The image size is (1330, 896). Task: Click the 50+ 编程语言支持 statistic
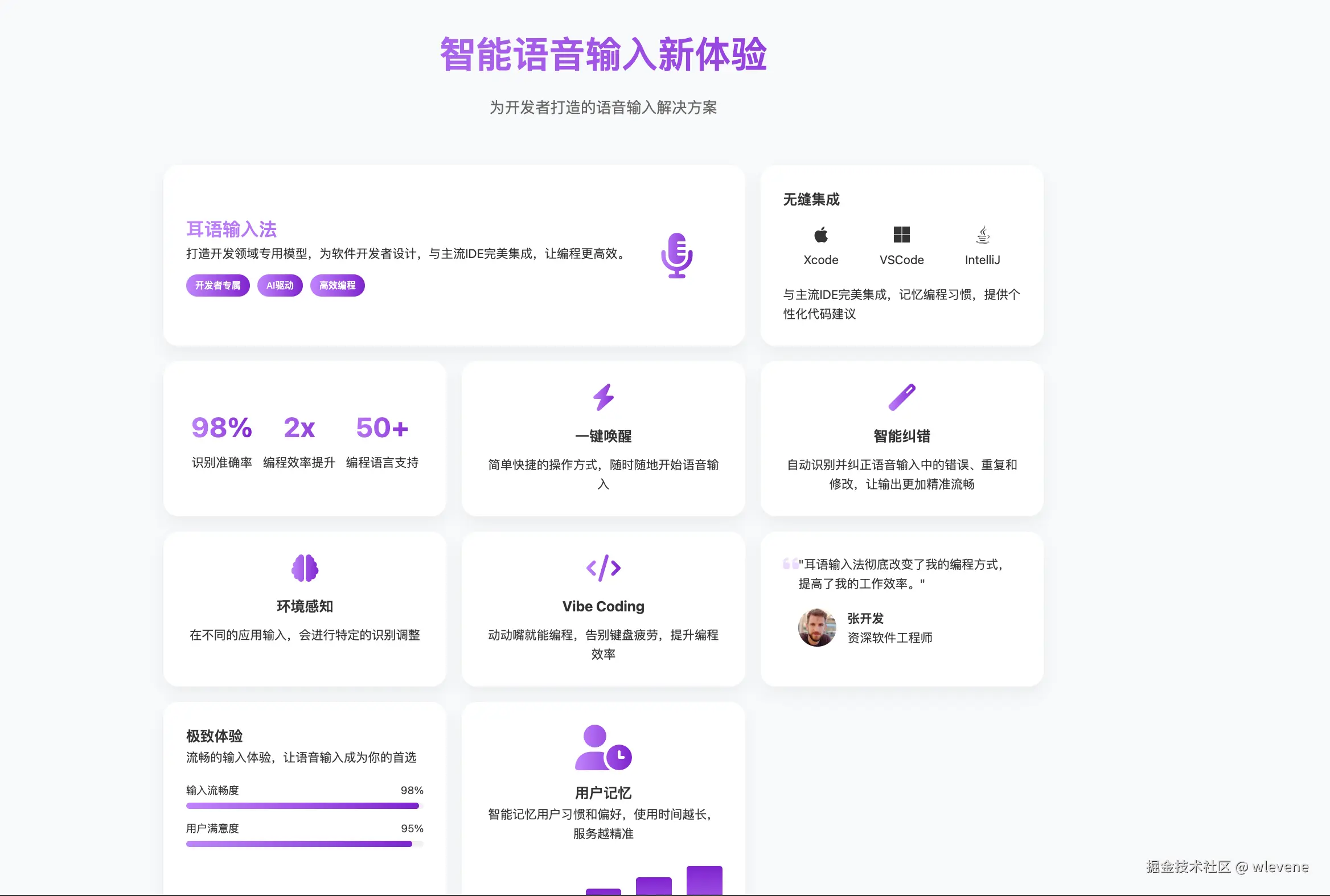click(x=382, y=428)
